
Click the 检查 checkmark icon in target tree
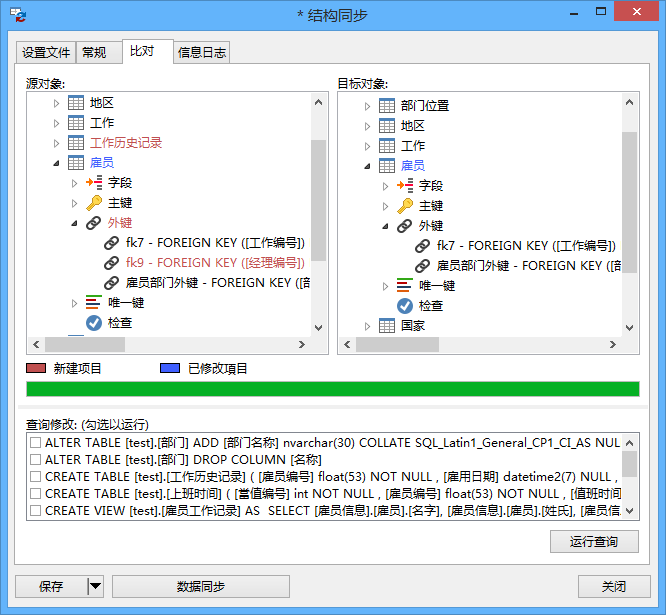coord(405,306)
